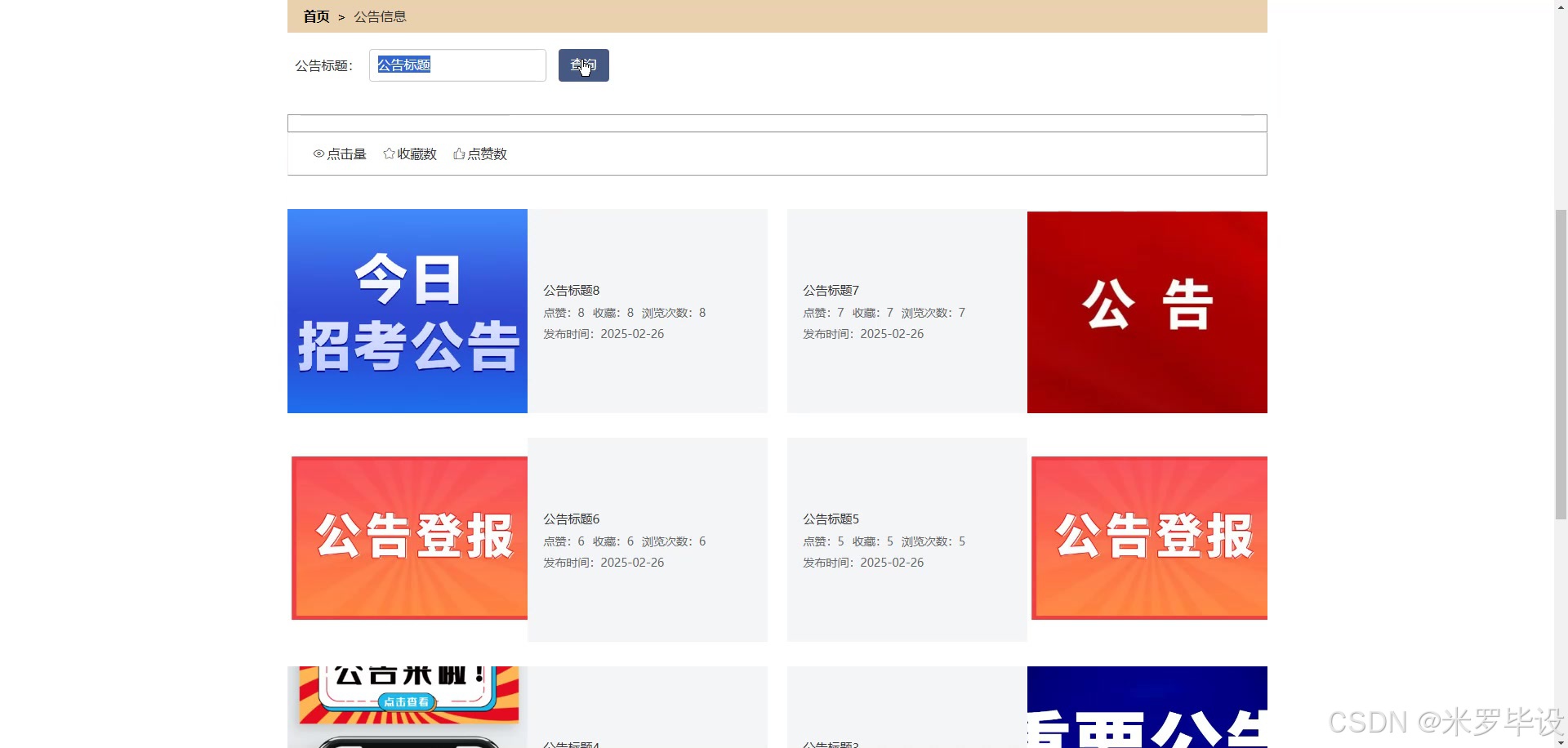Click the 收藏 count for 公告标题6

point(613,541)
